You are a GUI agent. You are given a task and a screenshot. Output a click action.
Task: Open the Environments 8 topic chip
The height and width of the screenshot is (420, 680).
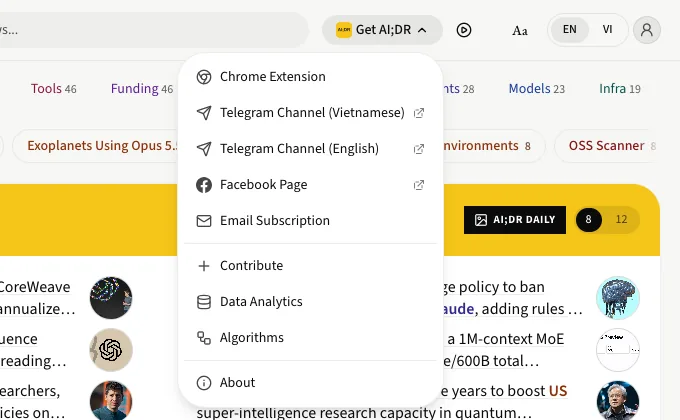coord(493,146)
